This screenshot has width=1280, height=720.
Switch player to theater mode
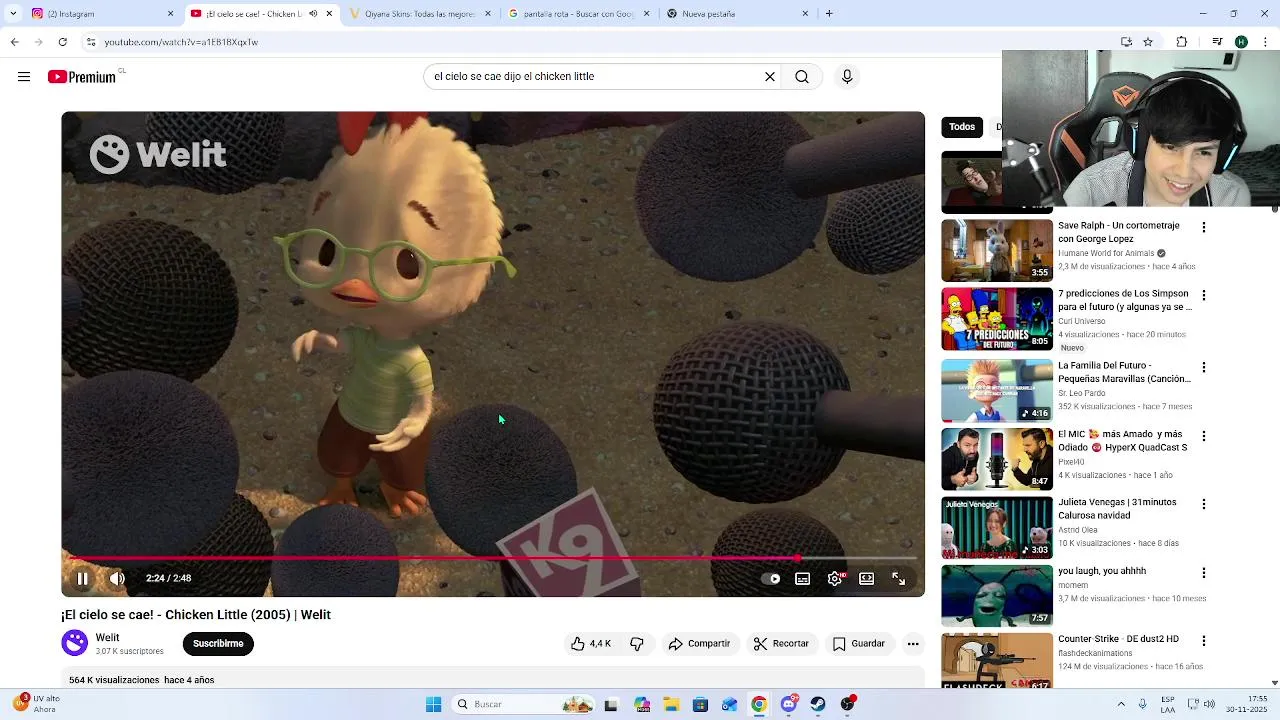point(867,578)
